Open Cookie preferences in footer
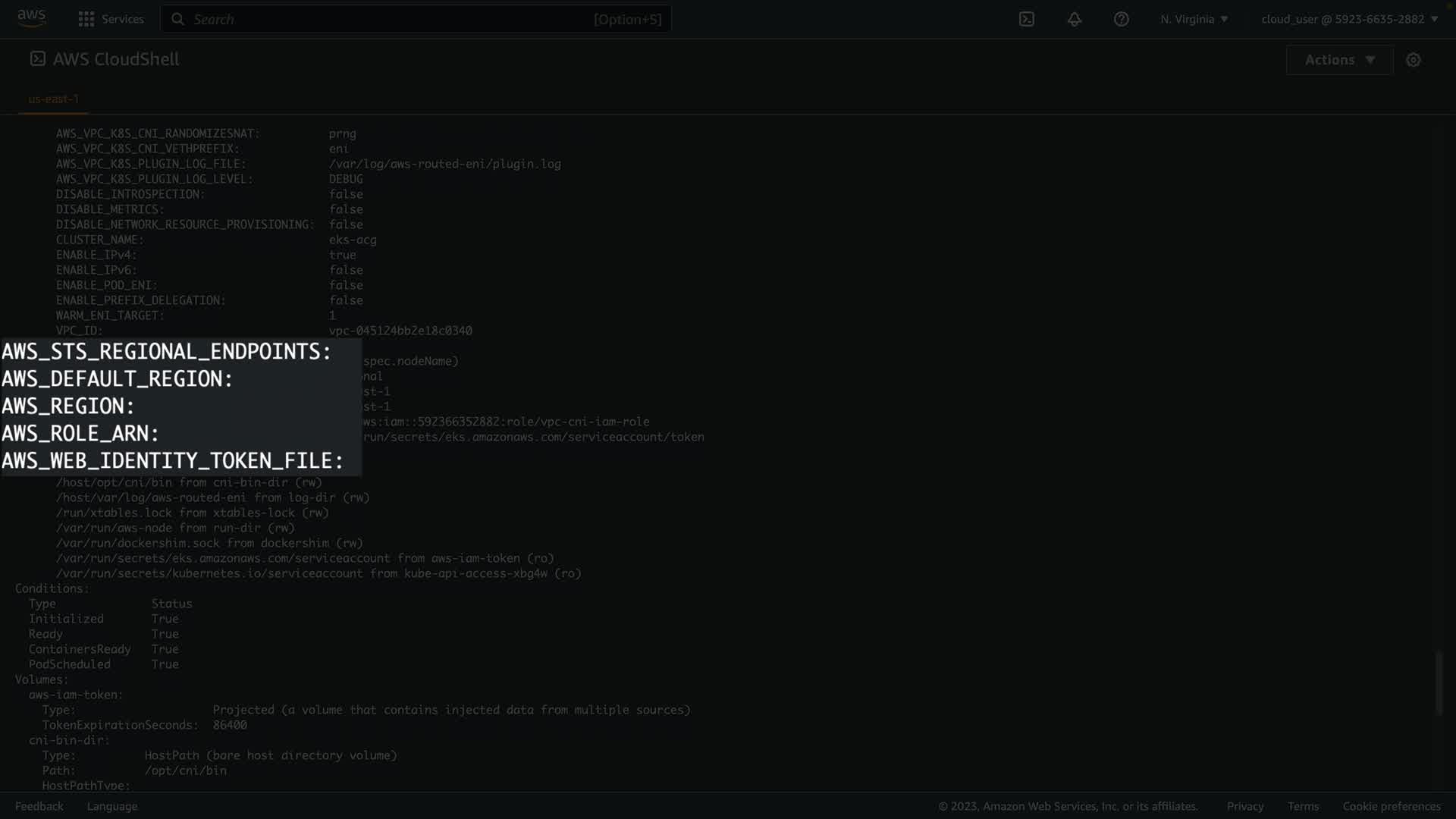This screenshot has width=1456, height=819. (x=1391, y=806)
